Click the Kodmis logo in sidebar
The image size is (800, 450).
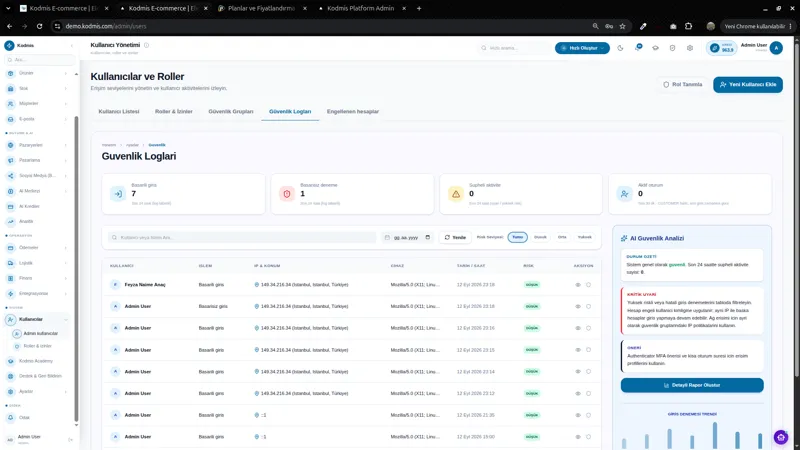point(9,45)
